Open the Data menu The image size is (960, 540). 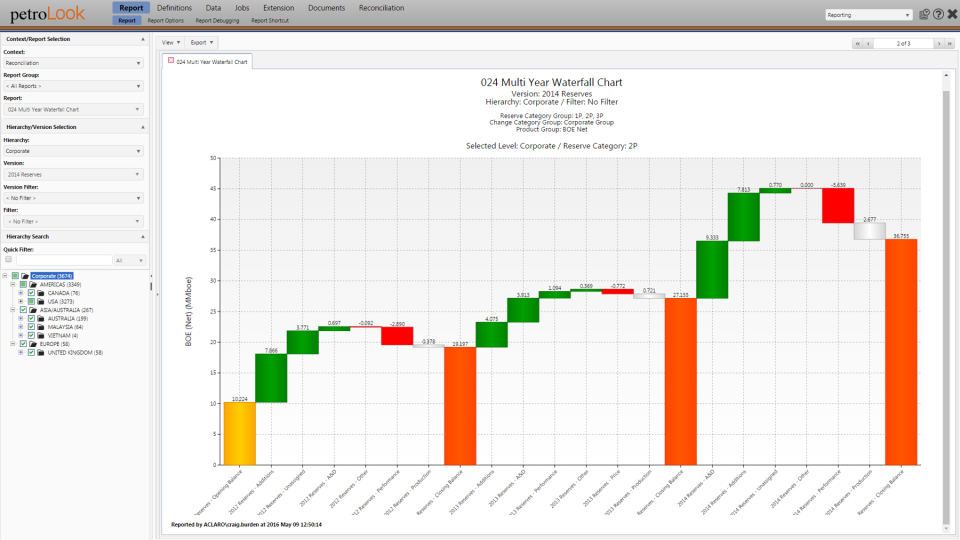coord(213,8)
